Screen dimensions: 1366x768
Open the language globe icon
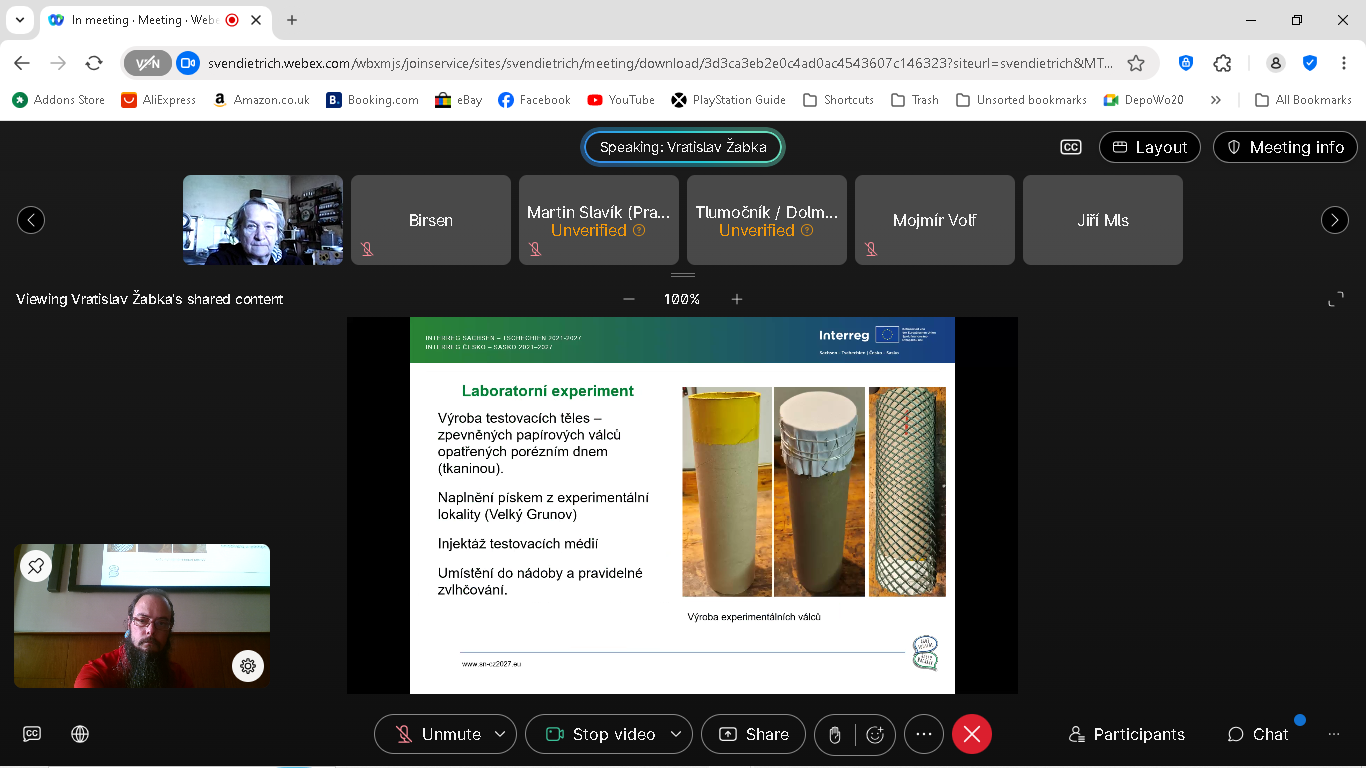(80, 734)
